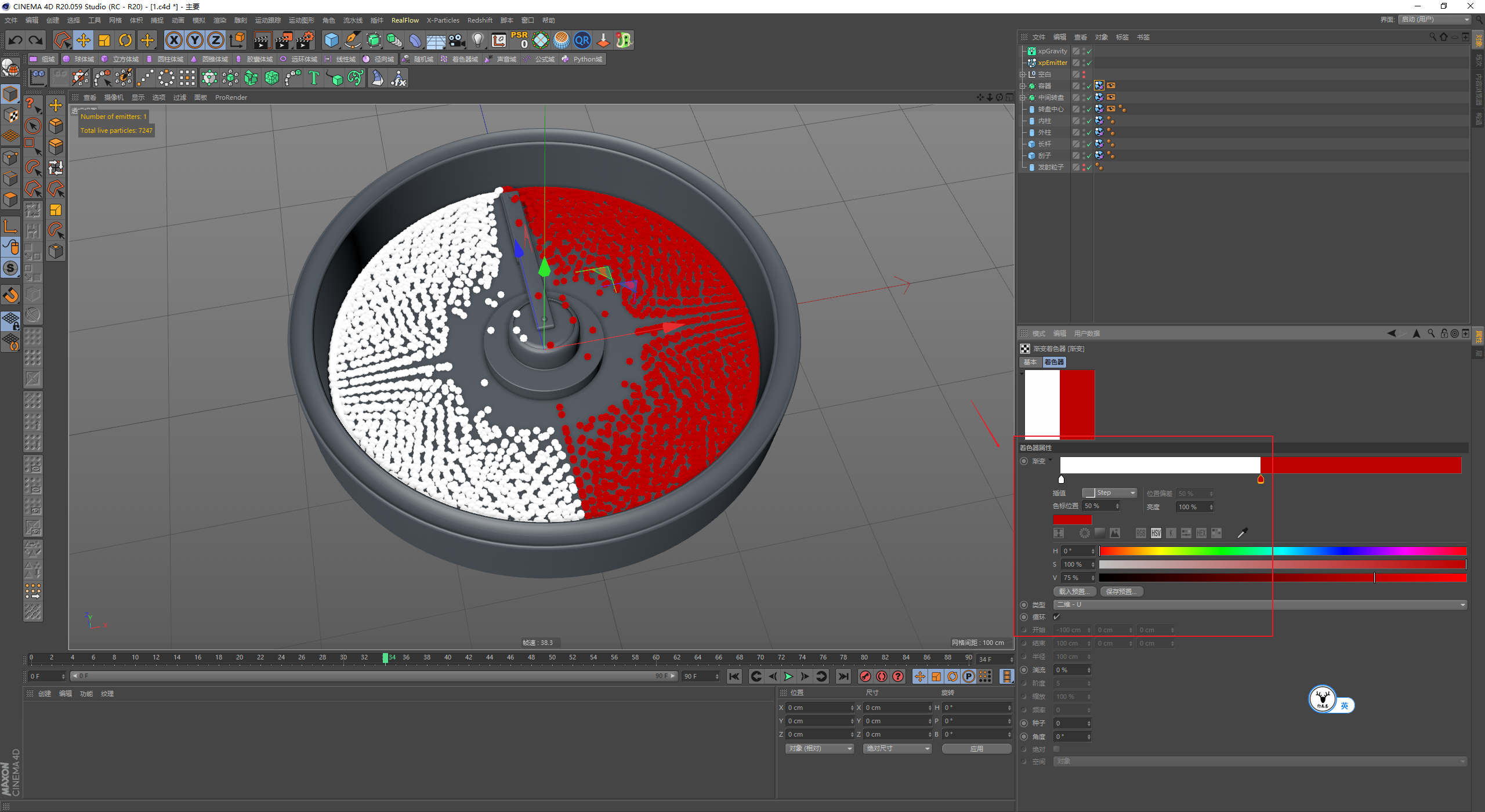Expand the 中间转盘 object hierarchy
The height and width of the screenshot is (812, 1485).
(1023, 97)
